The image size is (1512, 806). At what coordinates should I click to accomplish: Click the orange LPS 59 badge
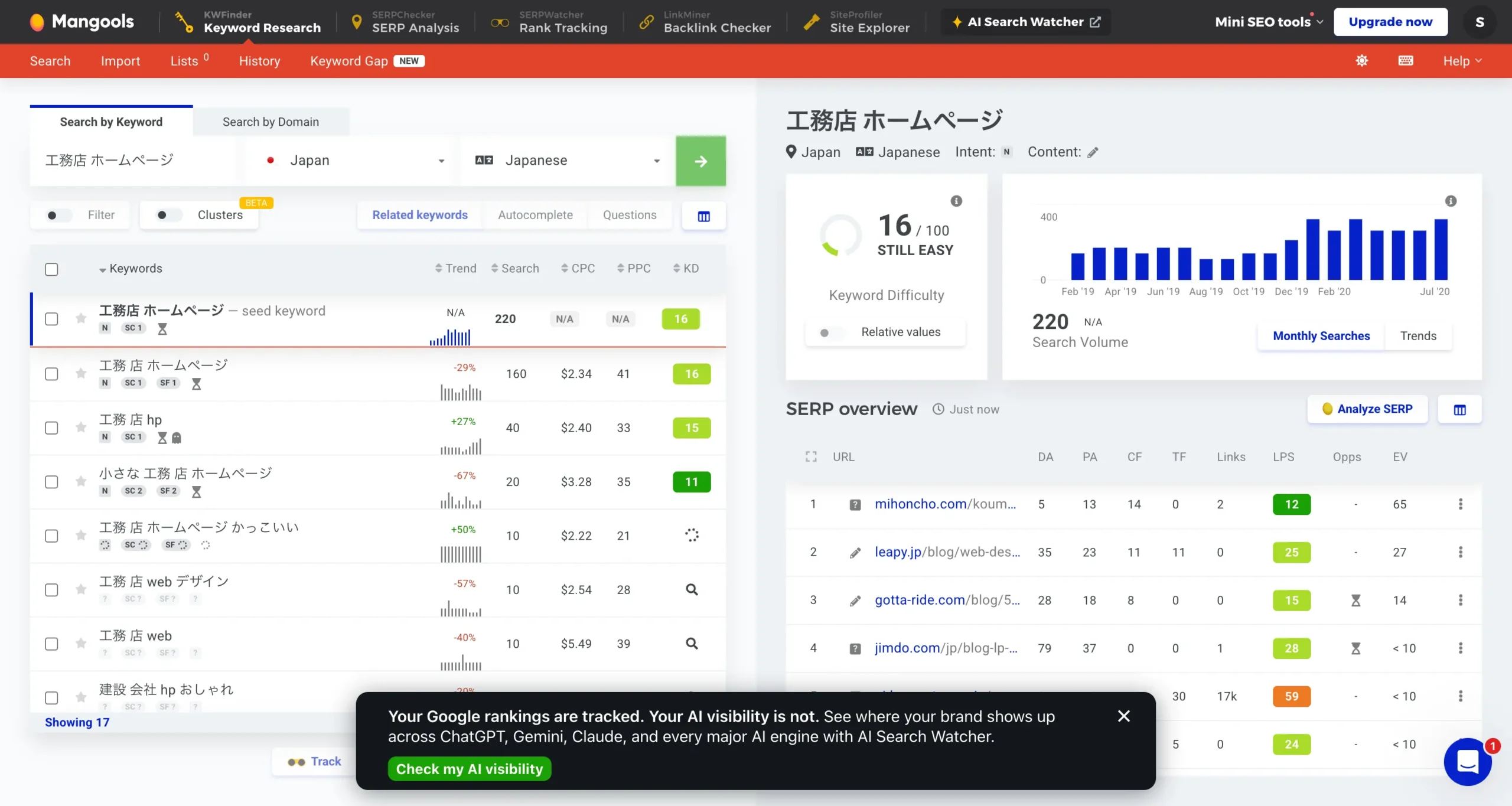pyautogui.click(x=1292, y=696)
